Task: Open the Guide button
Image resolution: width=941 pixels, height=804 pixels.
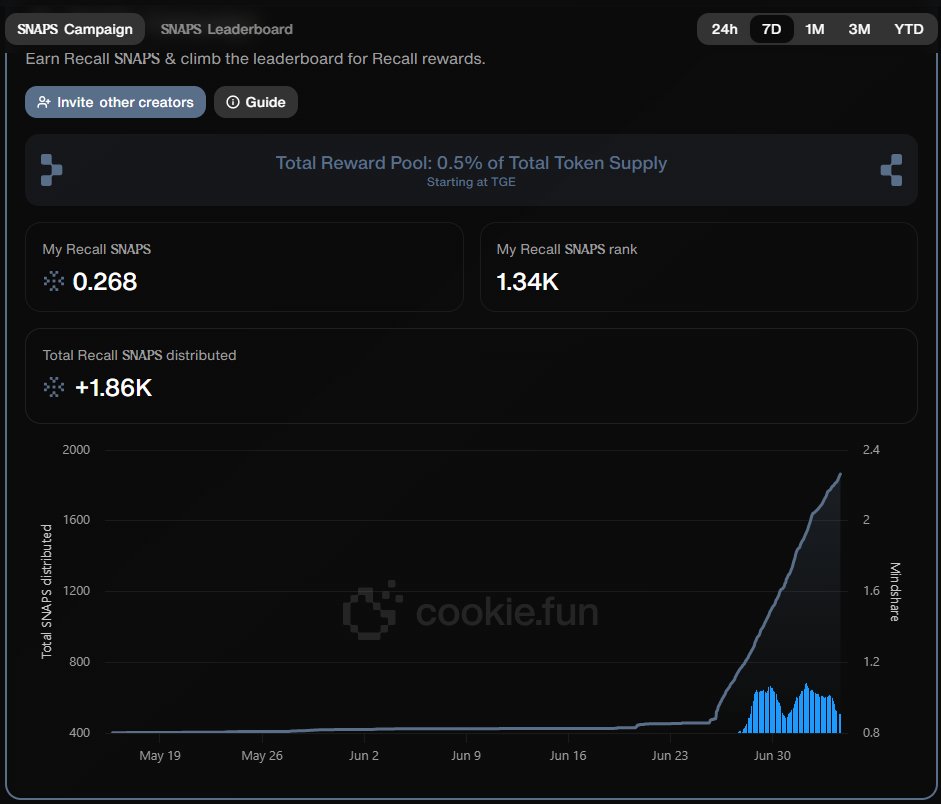Action: pyautogui.click(x=256, y=102)
